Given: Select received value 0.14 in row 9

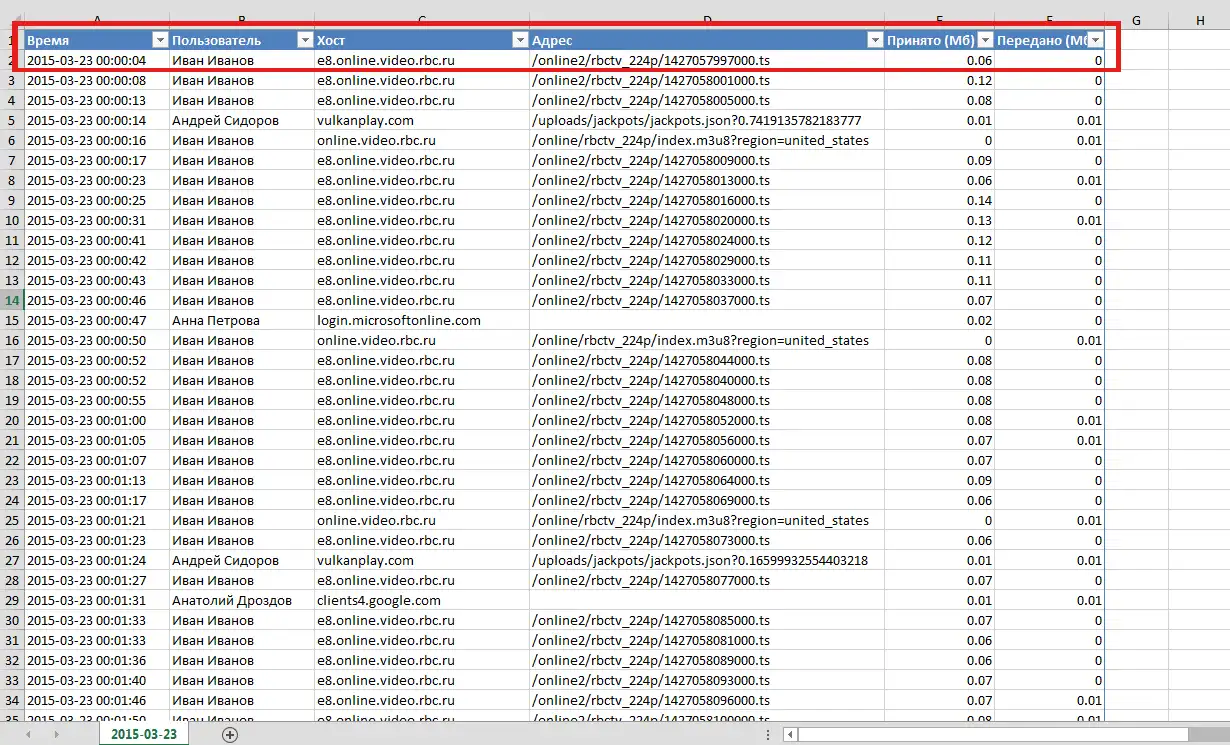Looking at the screenshot, I should [940, 200].
